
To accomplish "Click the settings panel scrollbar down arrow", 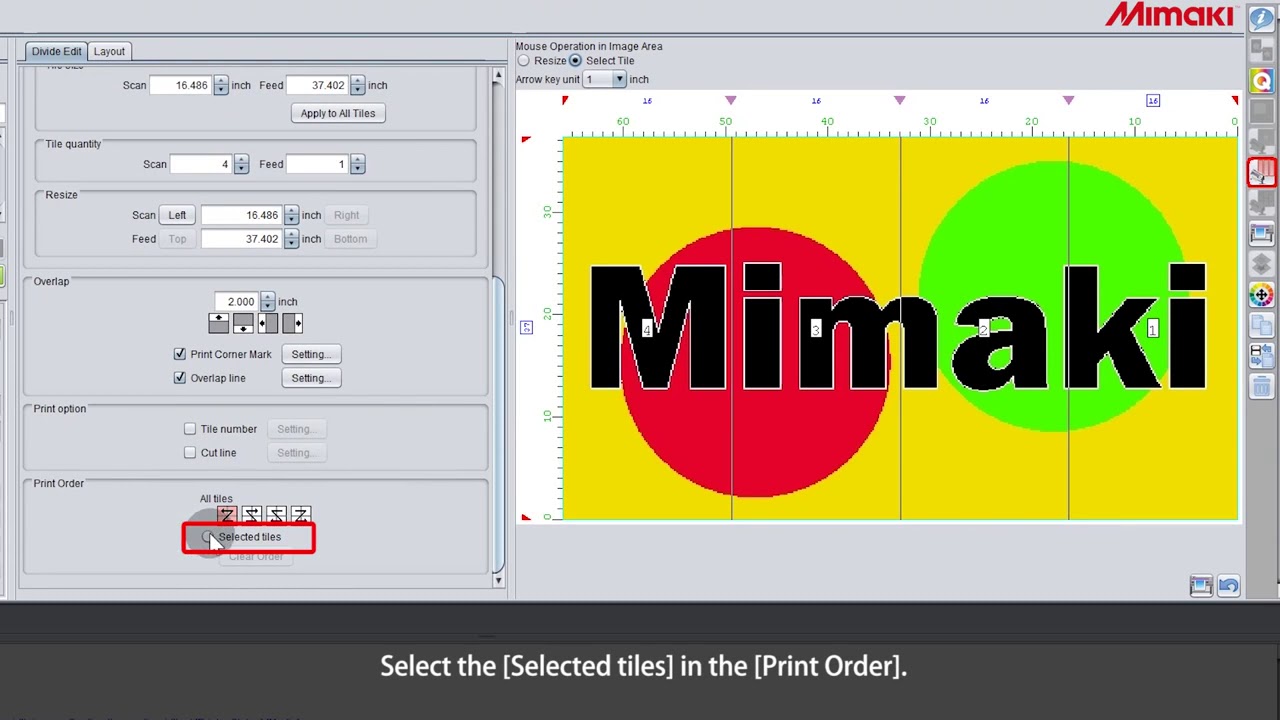I will tap(498, 580).
